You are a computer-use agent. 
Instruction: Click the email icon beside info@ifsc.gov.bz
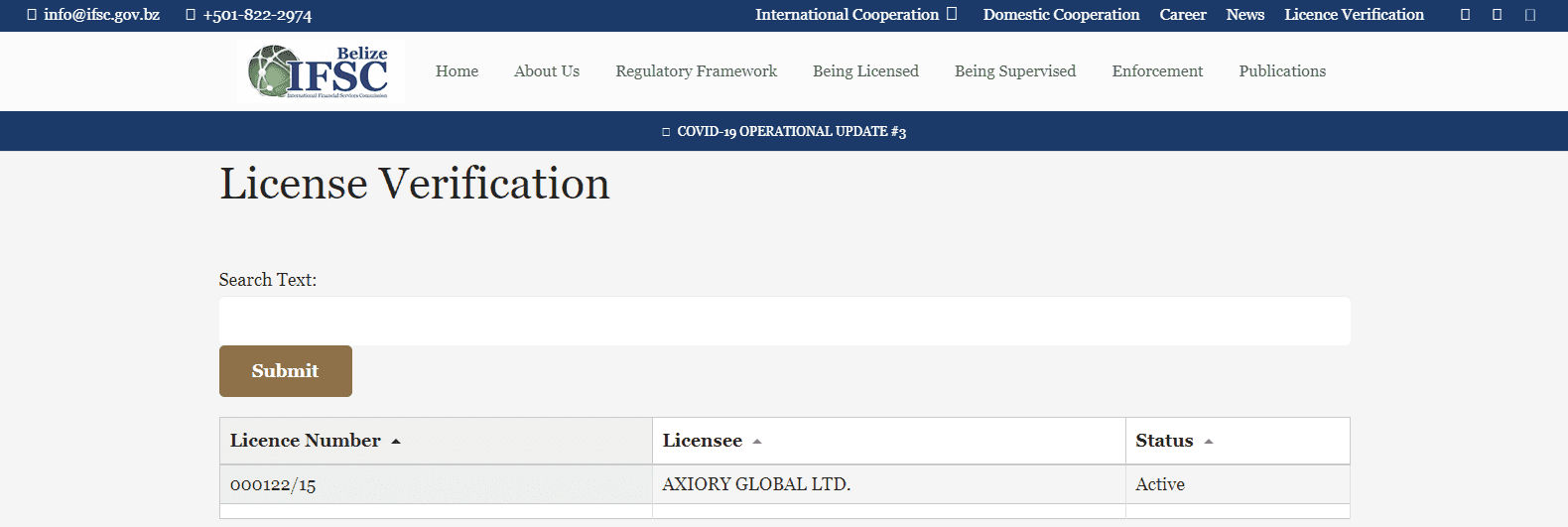(32, 15)
